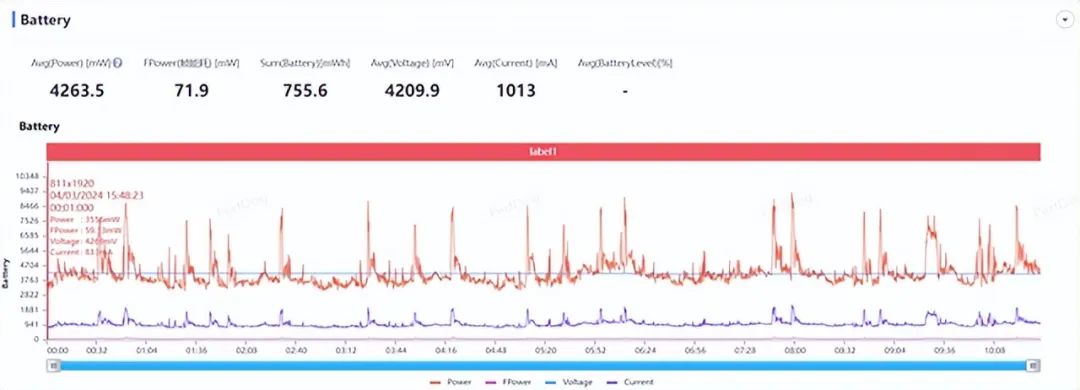Click the Avg(Current) value 1013
The width and height of the screenshot is (1080, 390).
(x=516, y=90)
